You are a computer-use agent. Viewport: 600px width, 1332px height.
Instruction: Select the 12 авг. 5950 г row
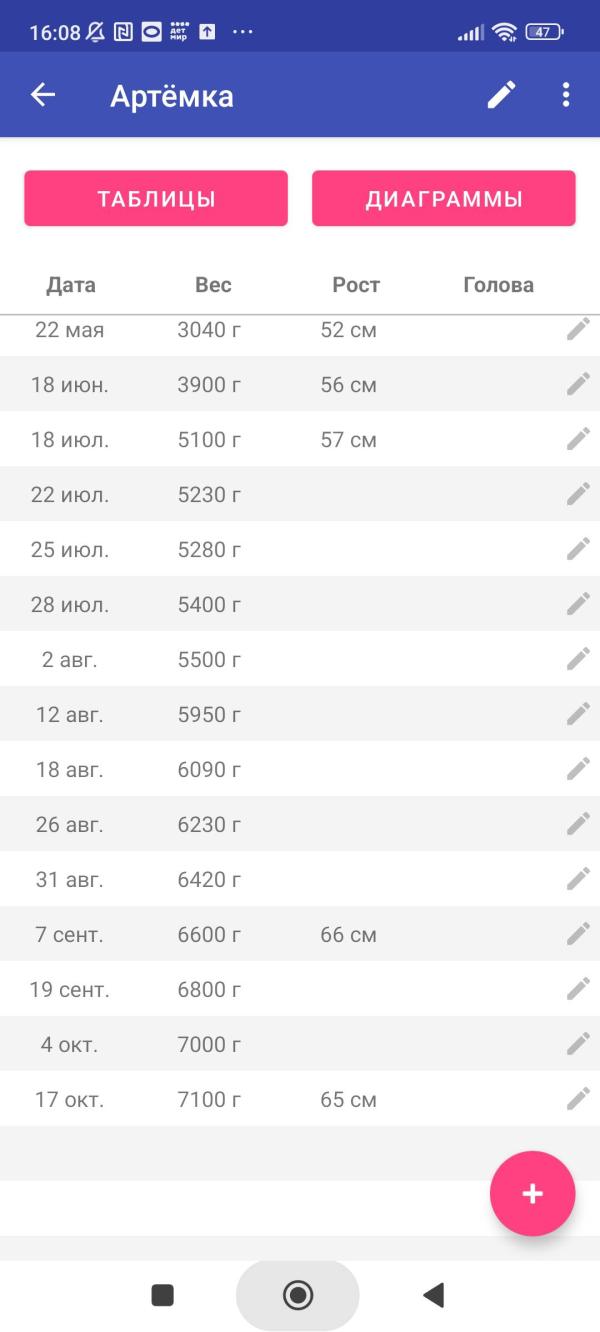[300, 714]
